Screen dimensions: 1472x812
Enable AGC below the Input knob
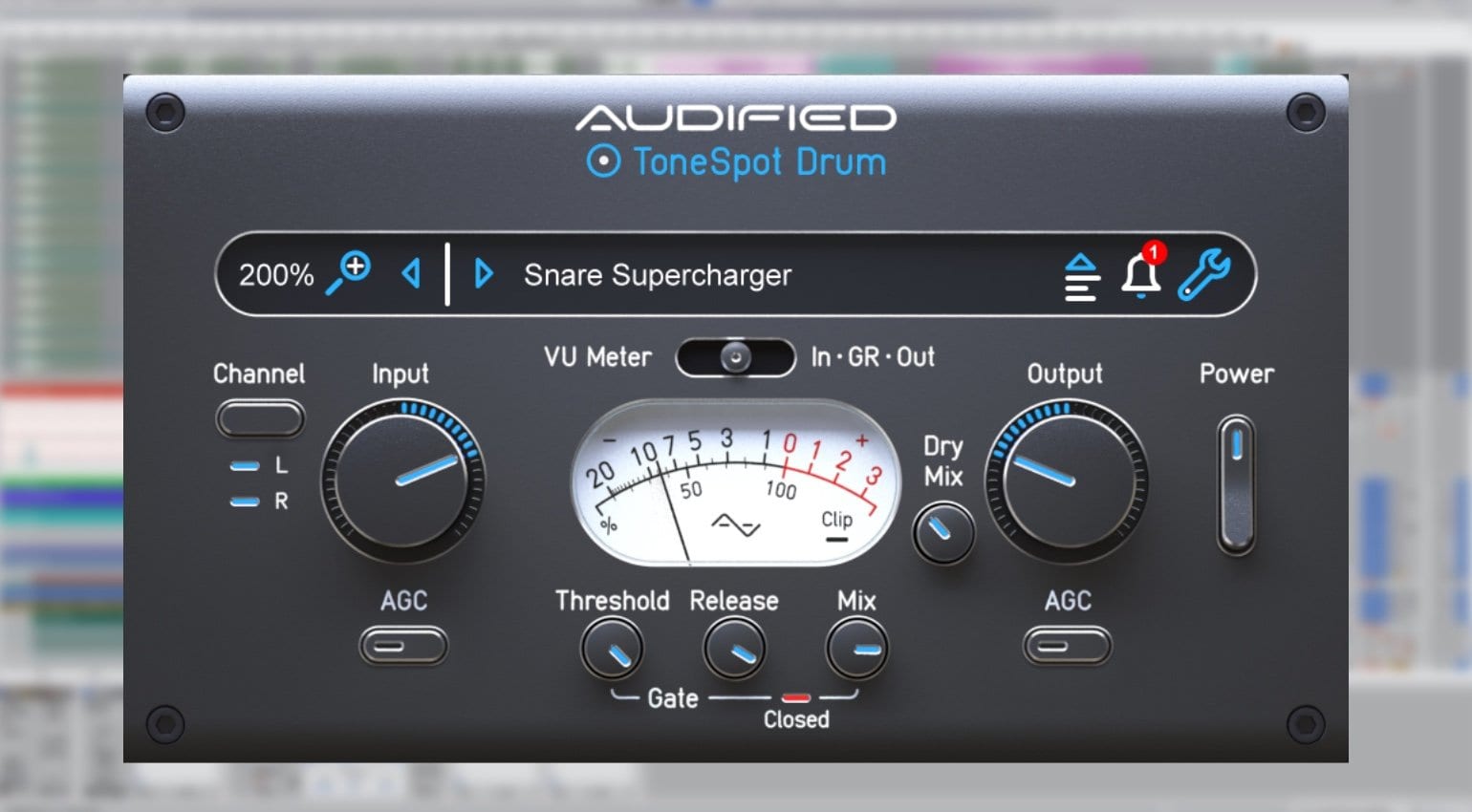(403, 644)
